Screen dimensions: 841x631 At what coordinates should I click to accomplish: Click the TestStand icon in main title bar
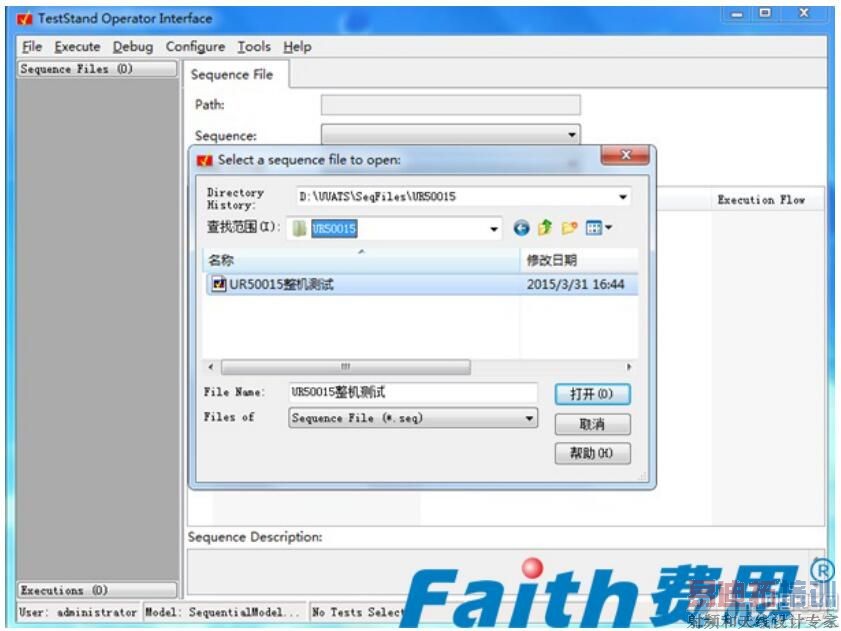click(x=25, y=19)
